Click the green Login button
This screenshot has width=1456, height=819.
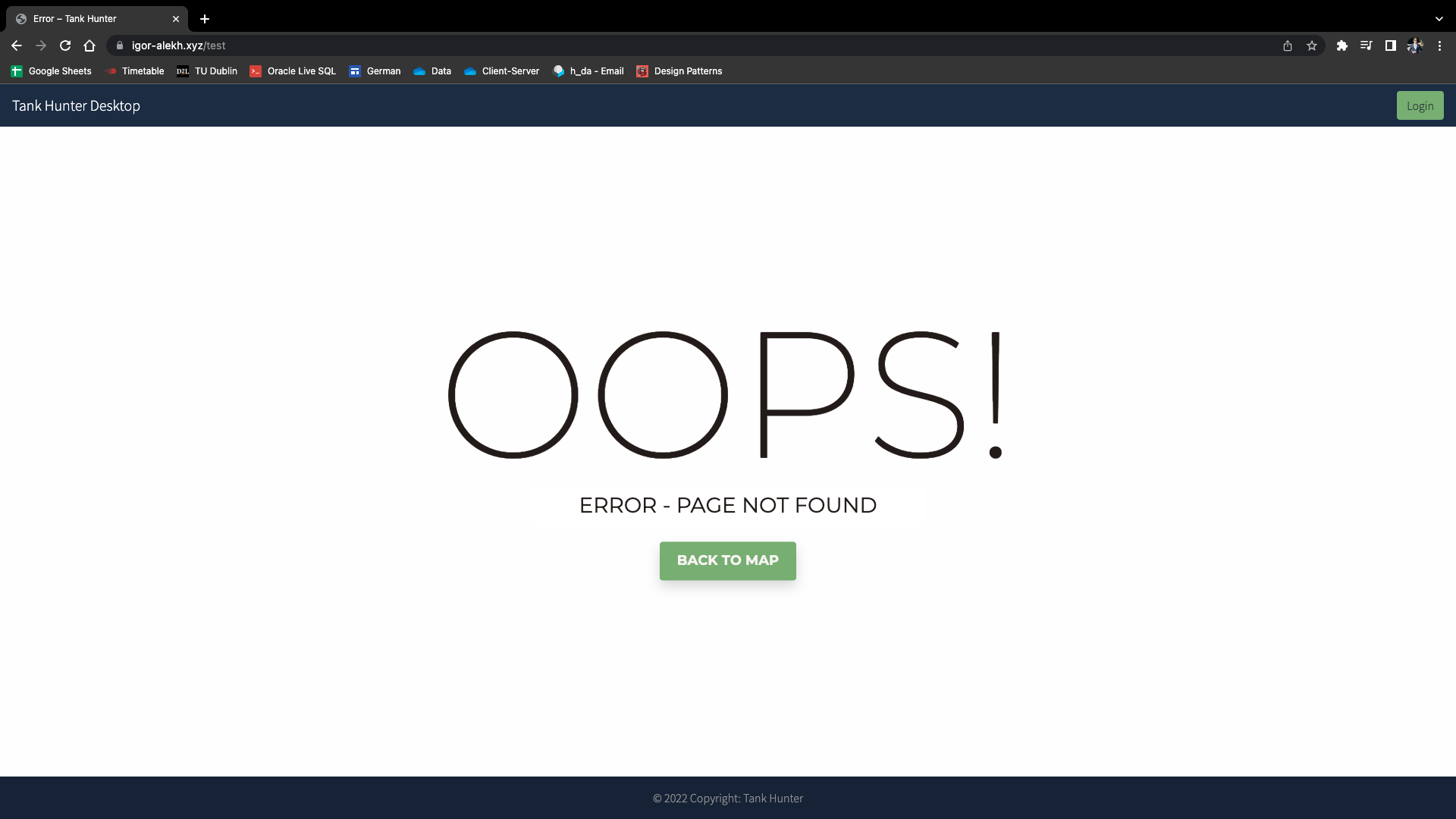[1420, 105]
